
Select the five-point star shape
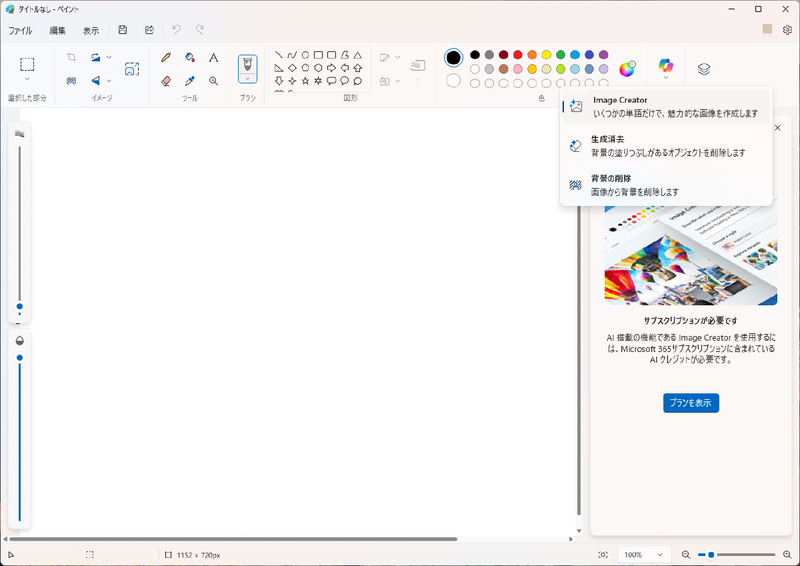tap(305, 81)
